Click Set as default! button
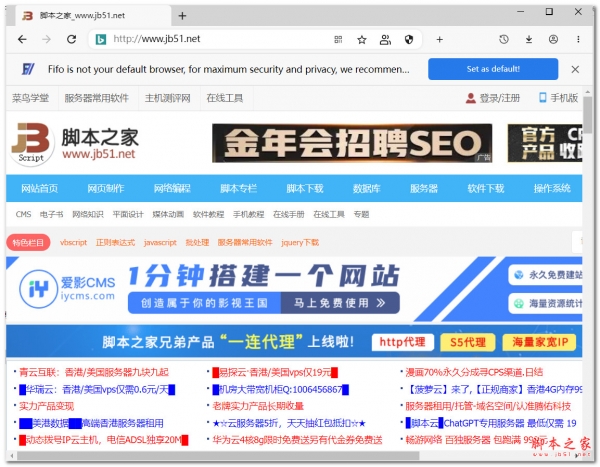Image resolution: width=600 pixels, height=467 pixels. coord(493,69)
